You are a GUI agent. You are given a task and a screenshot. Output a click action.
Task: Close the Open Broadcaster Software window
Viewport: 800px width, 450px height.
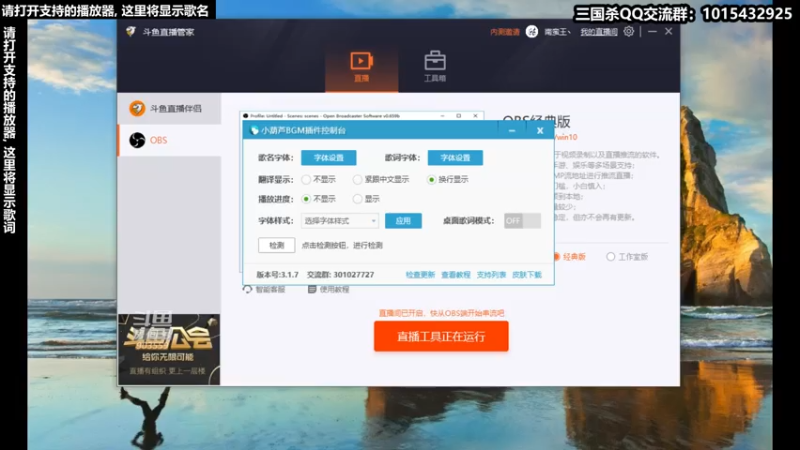(x=476, y=116)
